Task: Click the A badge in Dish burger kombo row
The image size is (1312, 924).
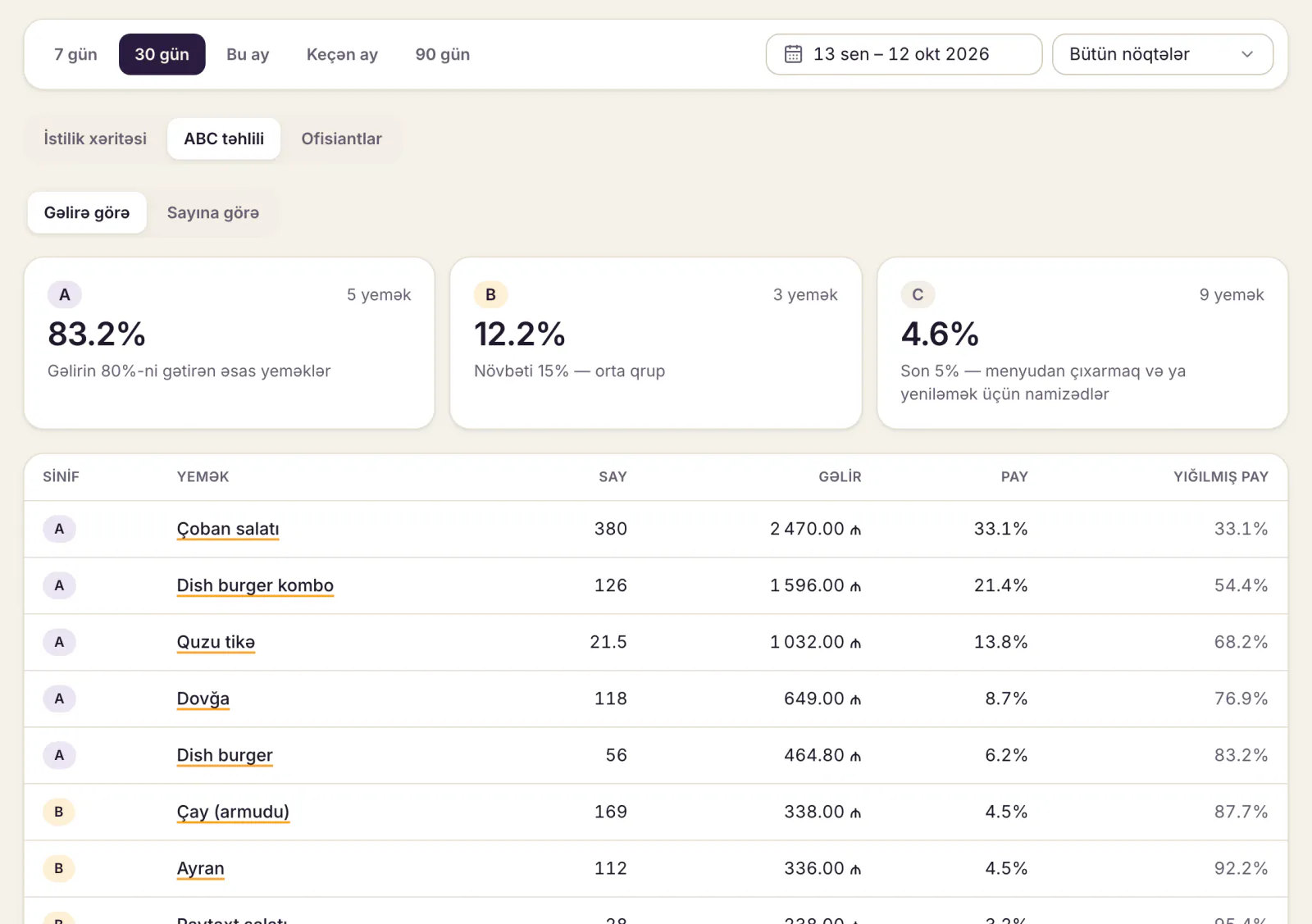Action: click(59, 585)
